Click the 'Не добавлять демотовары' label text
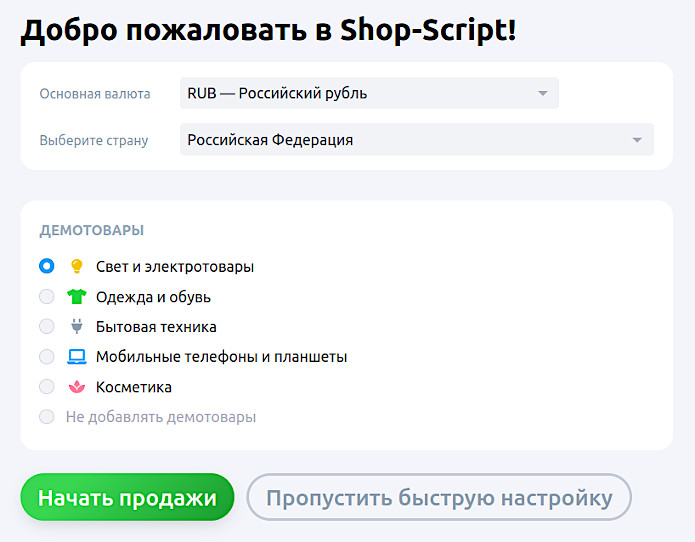This screenshot has width=695, height=542. coord(161,417)
